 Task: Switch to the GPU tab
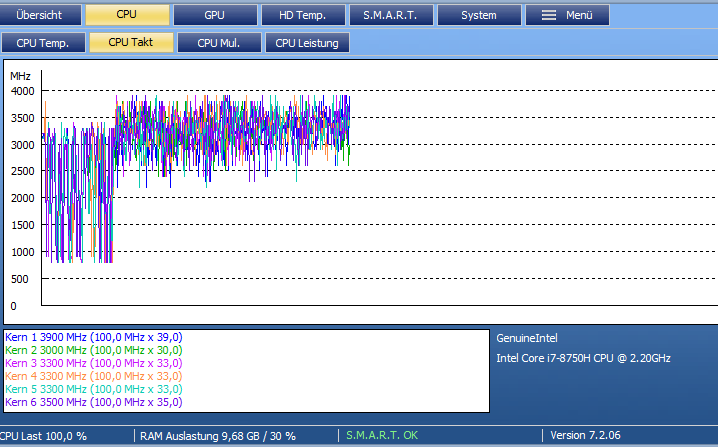point(215,15)
